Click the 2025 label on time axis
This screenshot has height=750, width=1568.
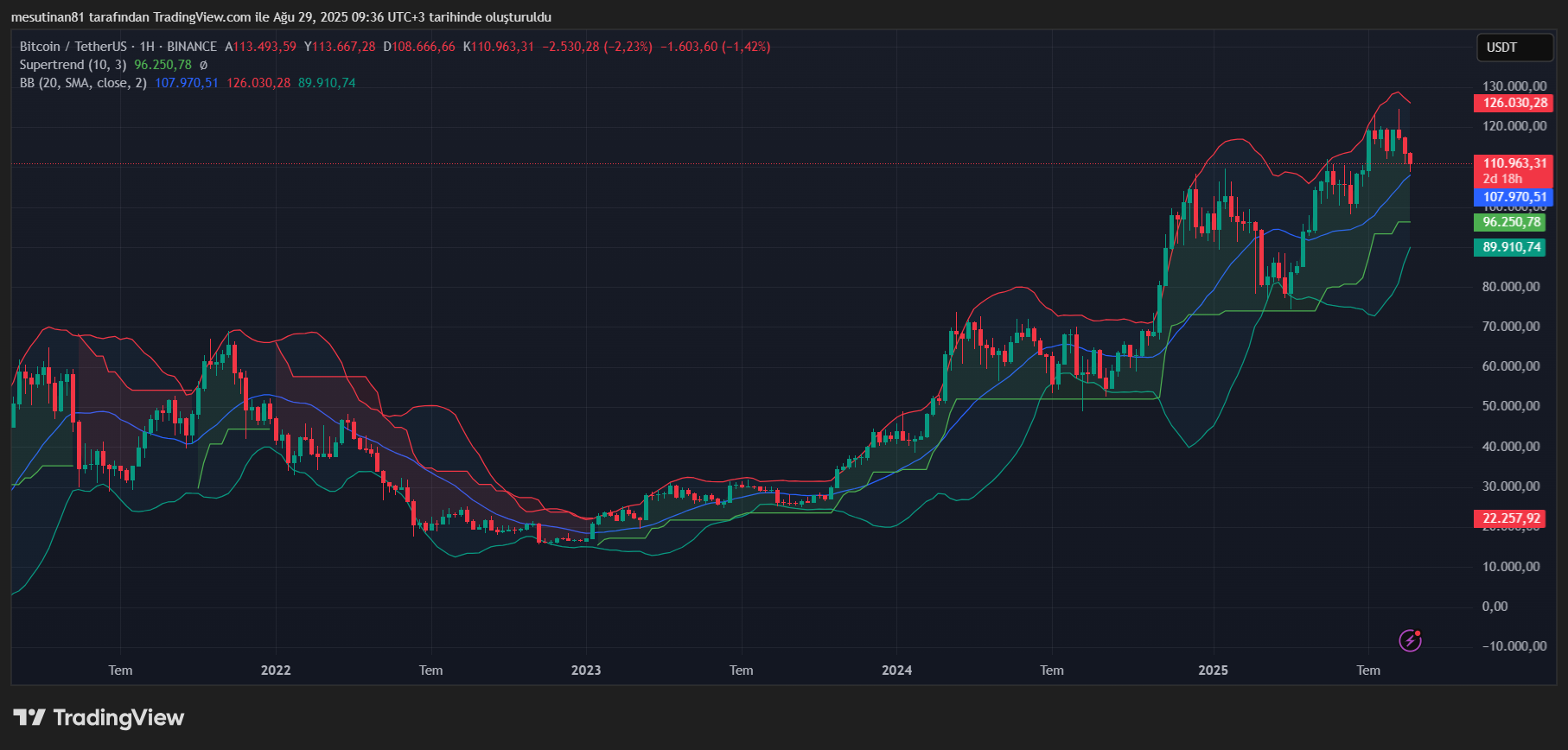1213,671
